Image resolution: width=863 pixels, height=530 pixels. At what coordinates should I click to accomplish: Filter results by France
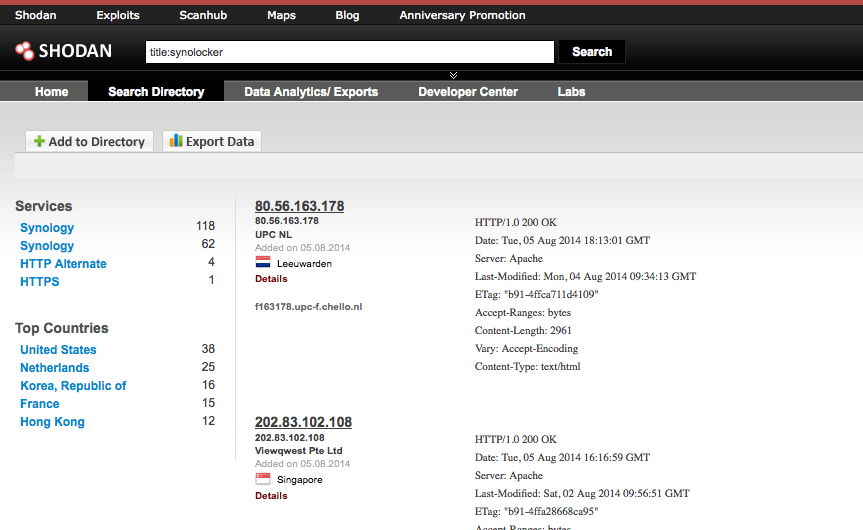[x=40, y=403]
